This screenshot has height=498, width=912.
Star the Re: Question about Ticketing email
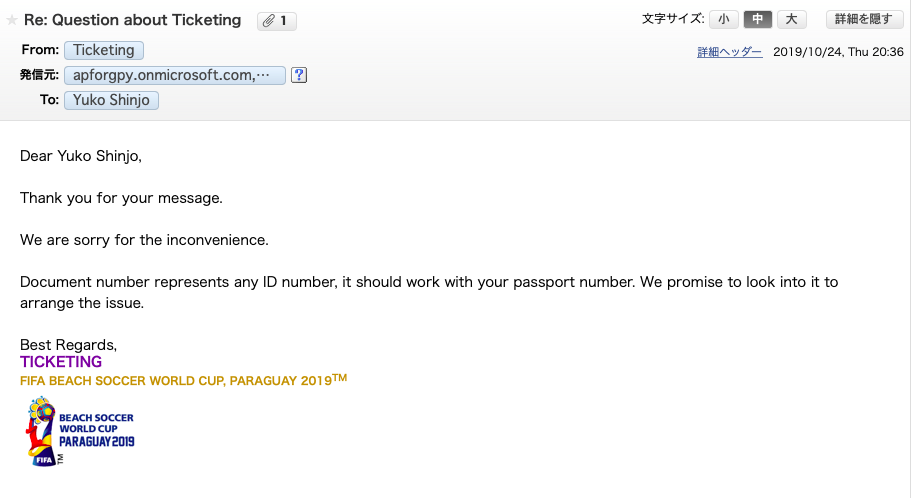(12, 20)
